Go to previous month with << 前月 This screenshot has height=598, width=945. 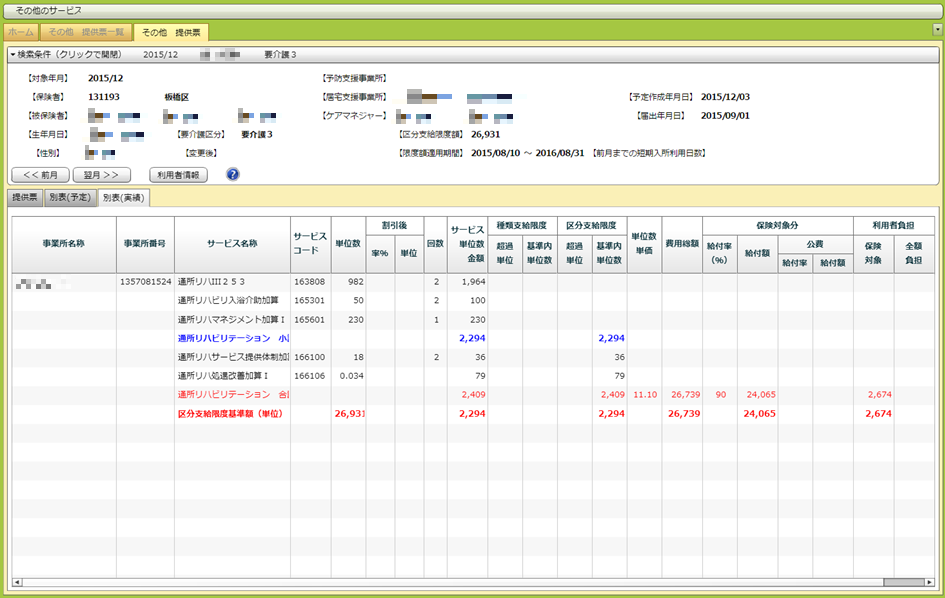[x=40, y=174]
